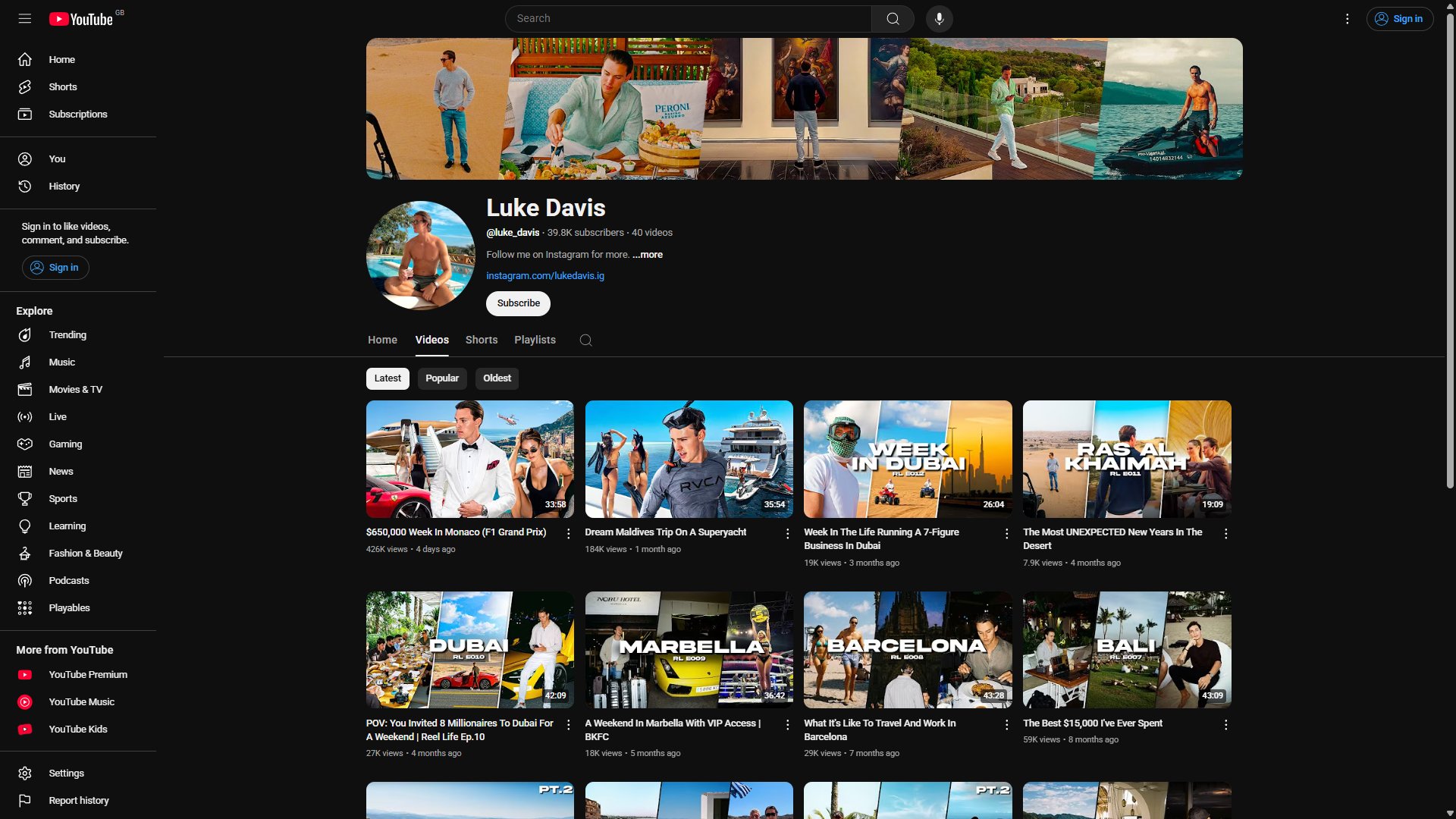The width and height of the screenshot is (1456, 819).
Task: Open Podcasts from the sidebar
Action: (68, 581)
